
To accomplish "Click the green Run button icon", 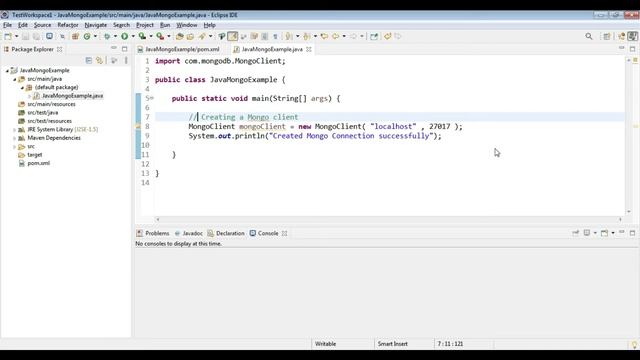I will coord(124,36).
